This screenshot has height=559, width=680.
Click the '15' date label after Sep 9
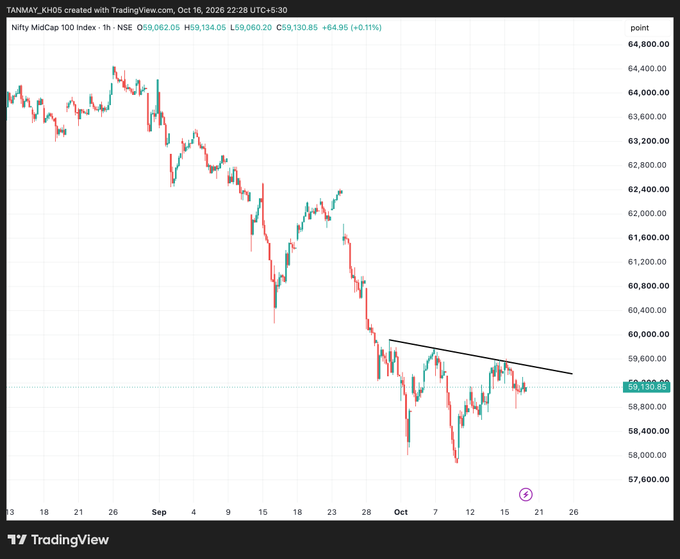263,512
